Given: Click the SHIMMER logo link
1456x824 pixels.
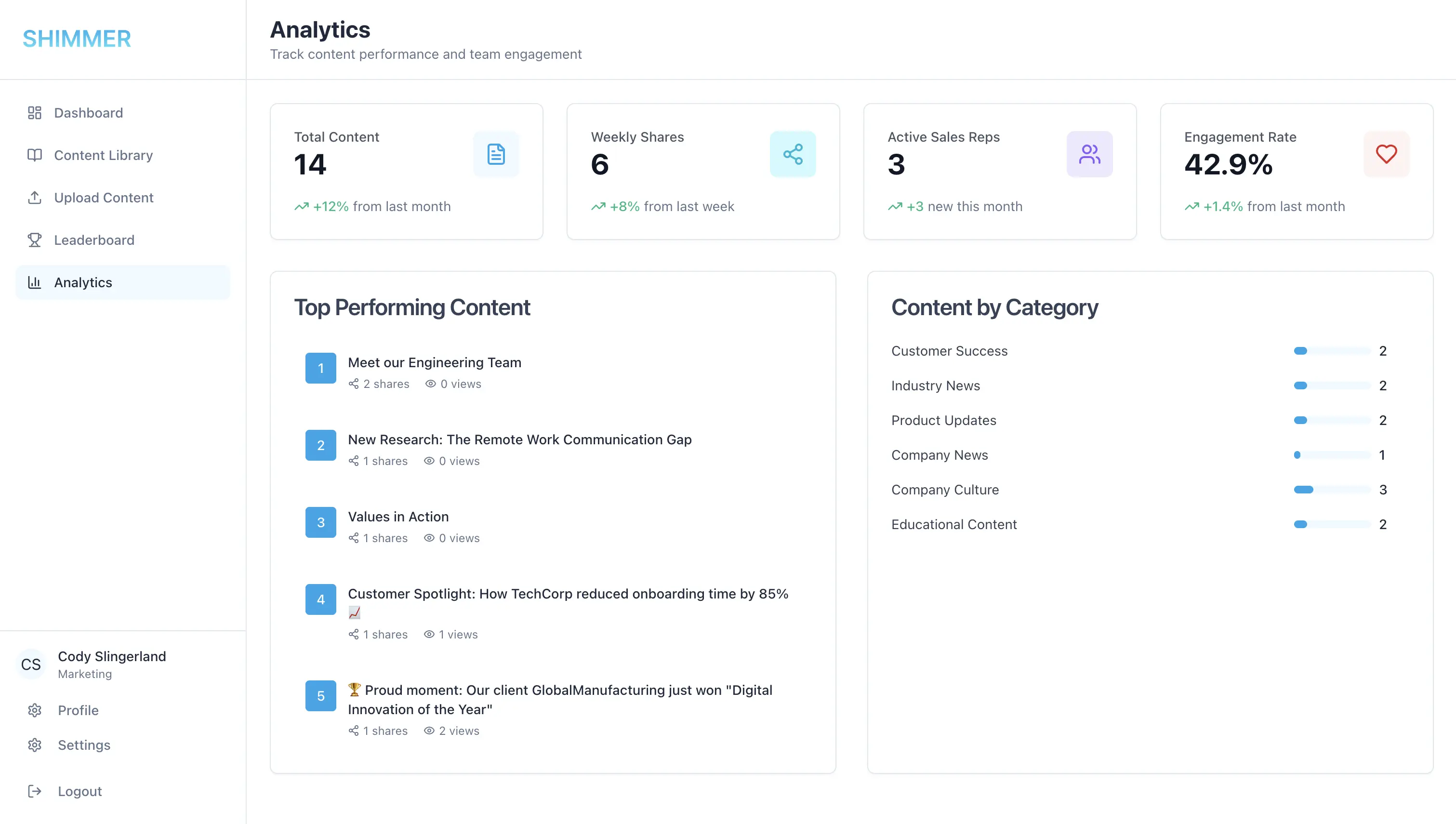Looking at the screenshot, I should pos(77,39).
